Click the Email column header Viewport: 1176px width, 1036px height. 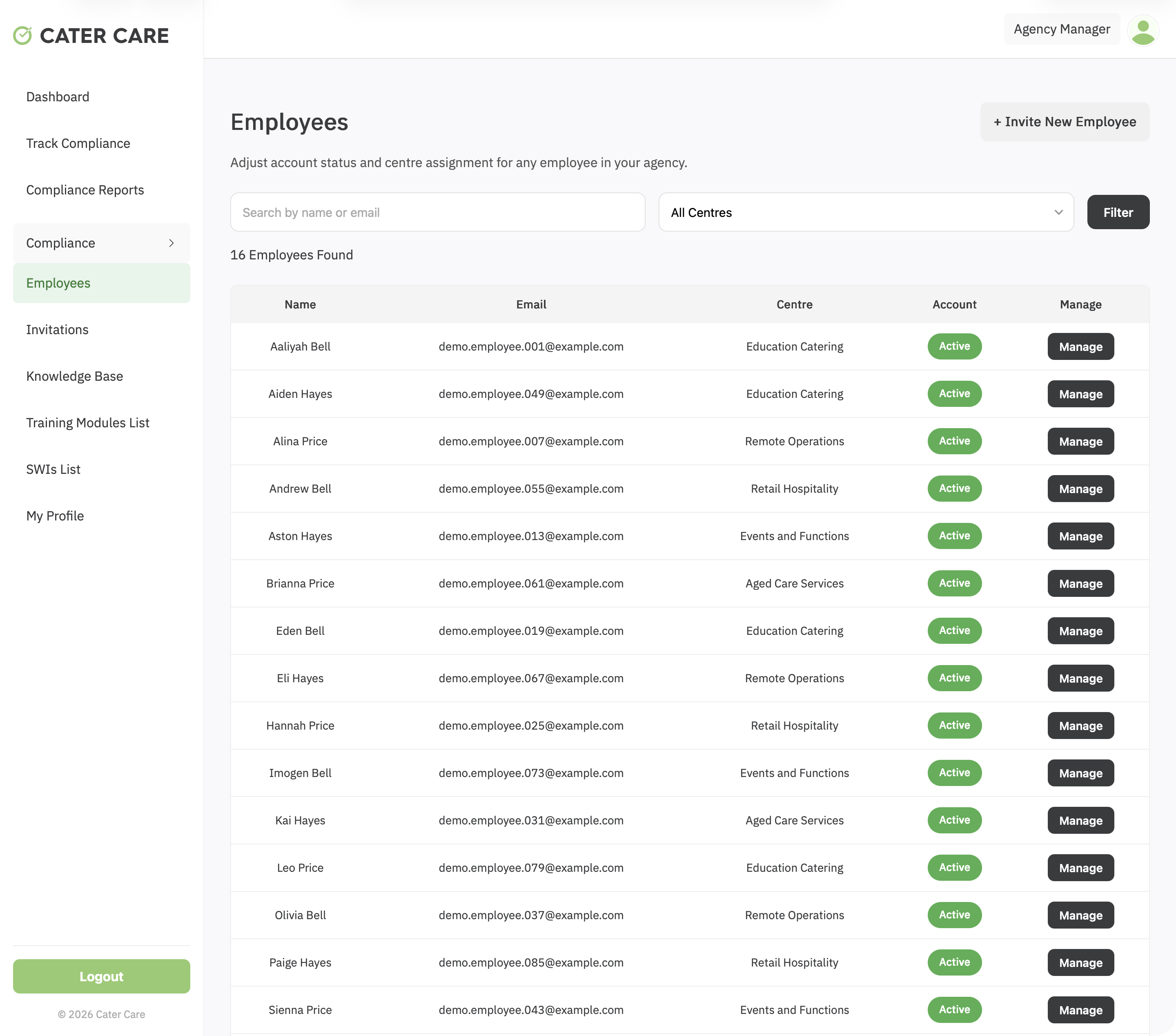(531, 304)
